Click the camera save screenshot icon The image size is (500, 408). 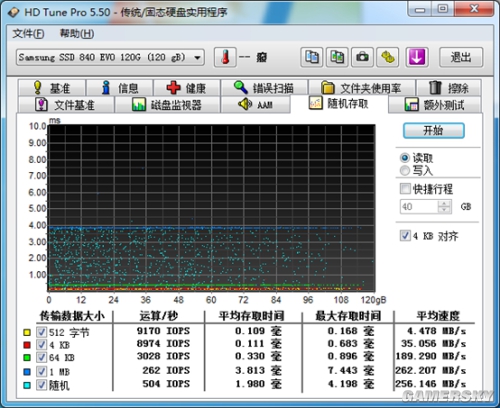(362, 57)
